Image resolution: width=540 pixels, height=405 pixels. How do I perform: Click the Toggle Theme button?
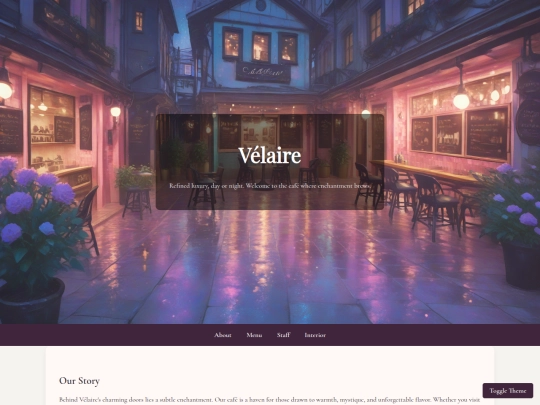click(x=508, y=391)
